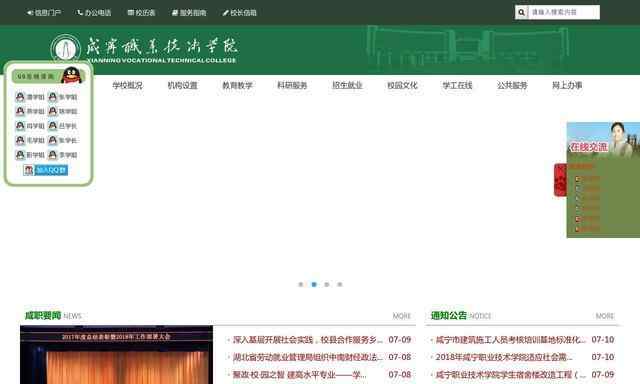The height and width of the screenshot is (384, 640).
Task: Click MORE next to 咸职要闻 news
Action: [402, 316]
